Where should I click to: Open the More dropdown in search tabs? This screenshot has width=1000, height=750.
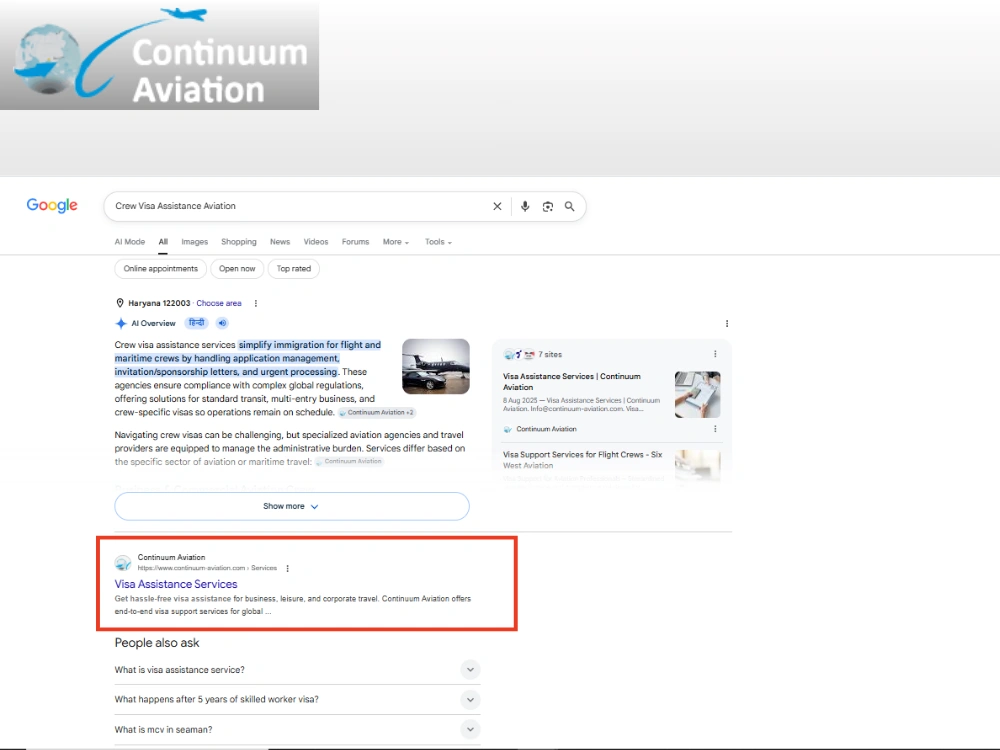click(x=396, y=242)
